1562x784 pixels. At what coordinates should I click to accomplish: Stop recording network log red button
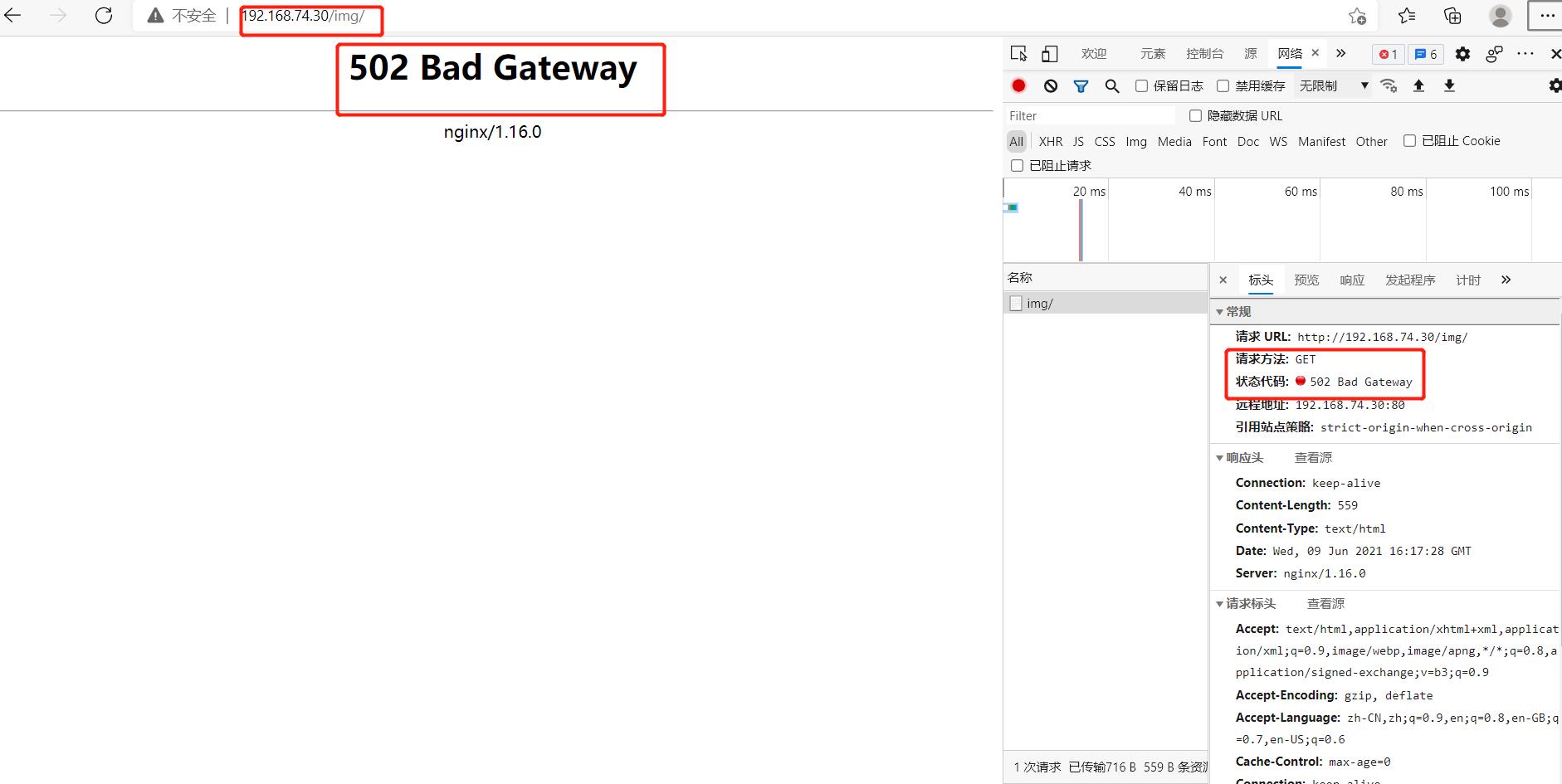[1019, 85]
